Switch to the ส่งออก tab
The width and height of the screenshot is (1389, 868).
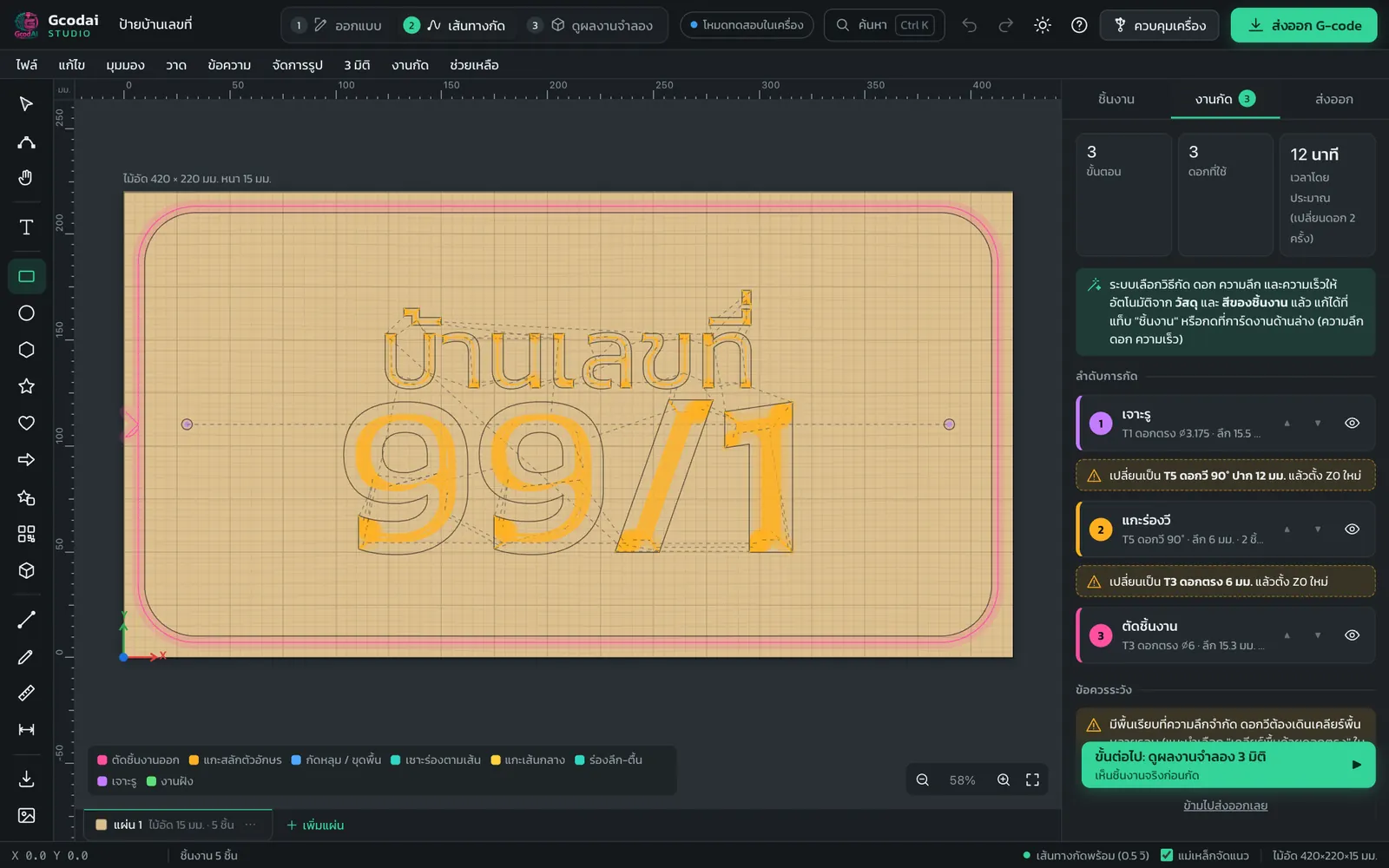tap(1333, 99)
